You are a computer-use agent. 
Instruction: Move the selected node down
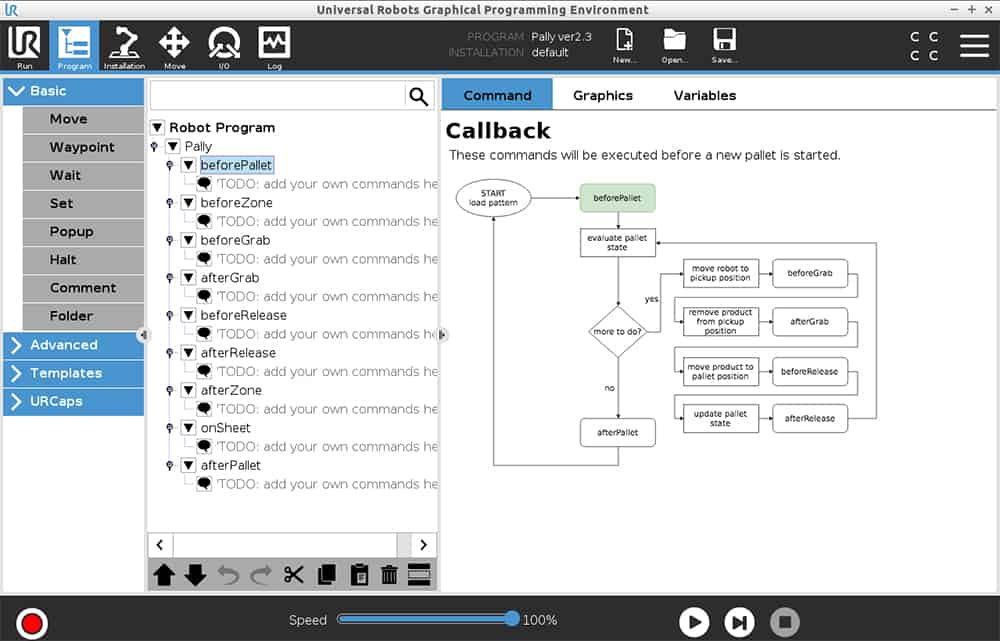195,575
